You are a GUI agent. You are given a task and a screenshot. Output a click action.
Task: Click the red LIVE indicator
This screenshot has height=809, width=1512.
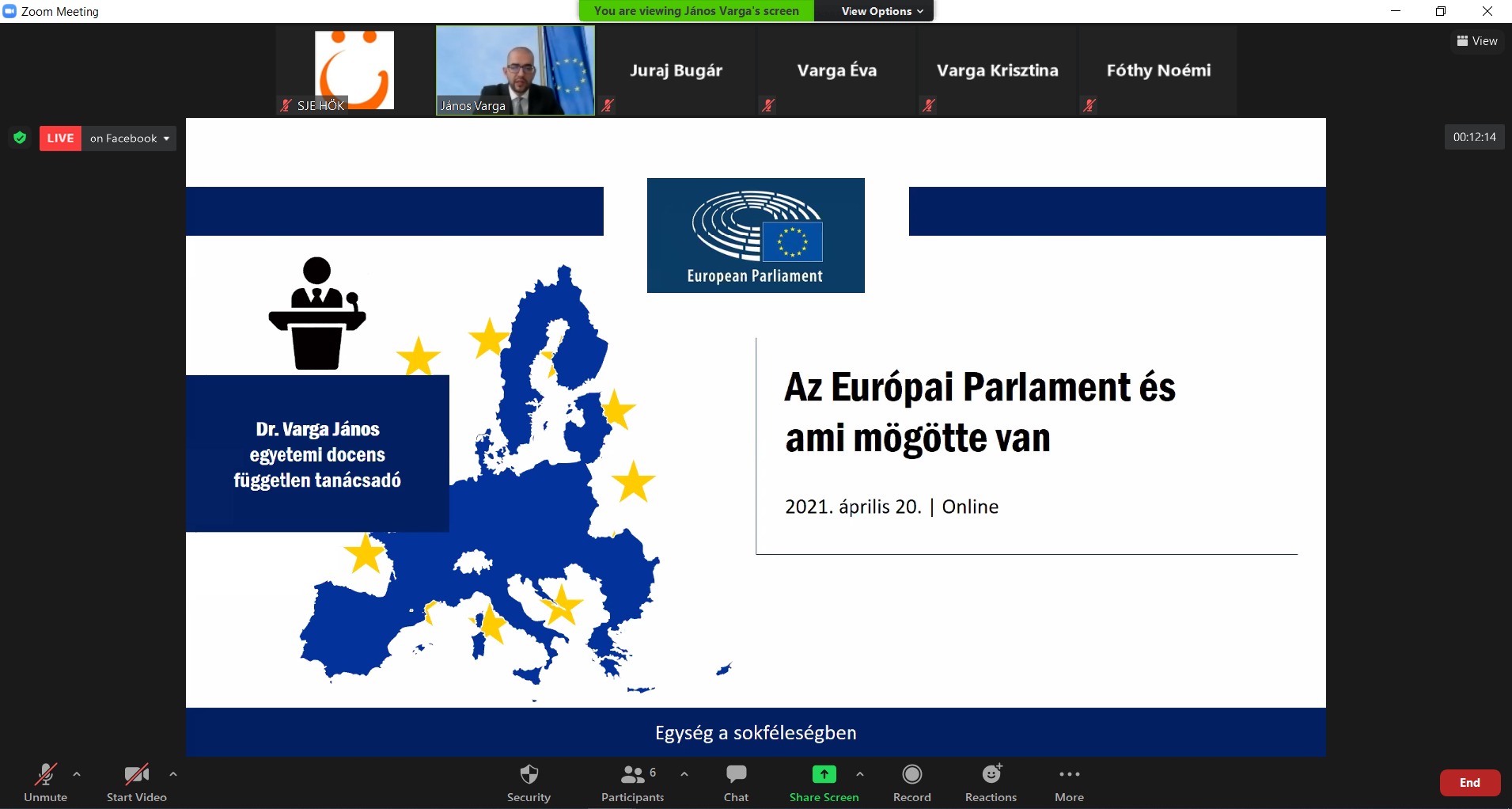pyautogui.click(x=60, y=139)
